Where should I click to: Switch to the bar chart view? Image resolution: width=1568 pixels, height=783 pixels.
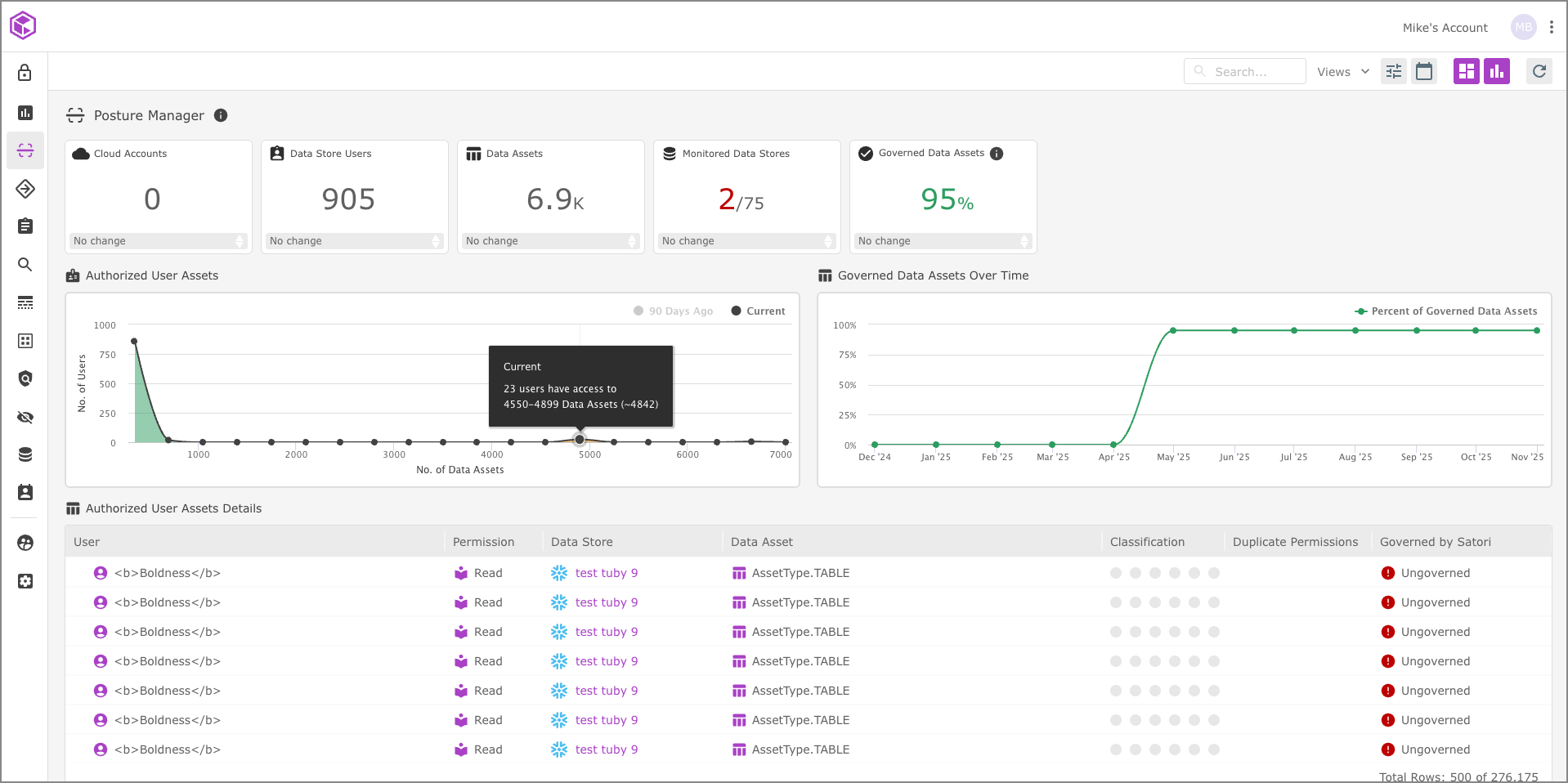1496,72
